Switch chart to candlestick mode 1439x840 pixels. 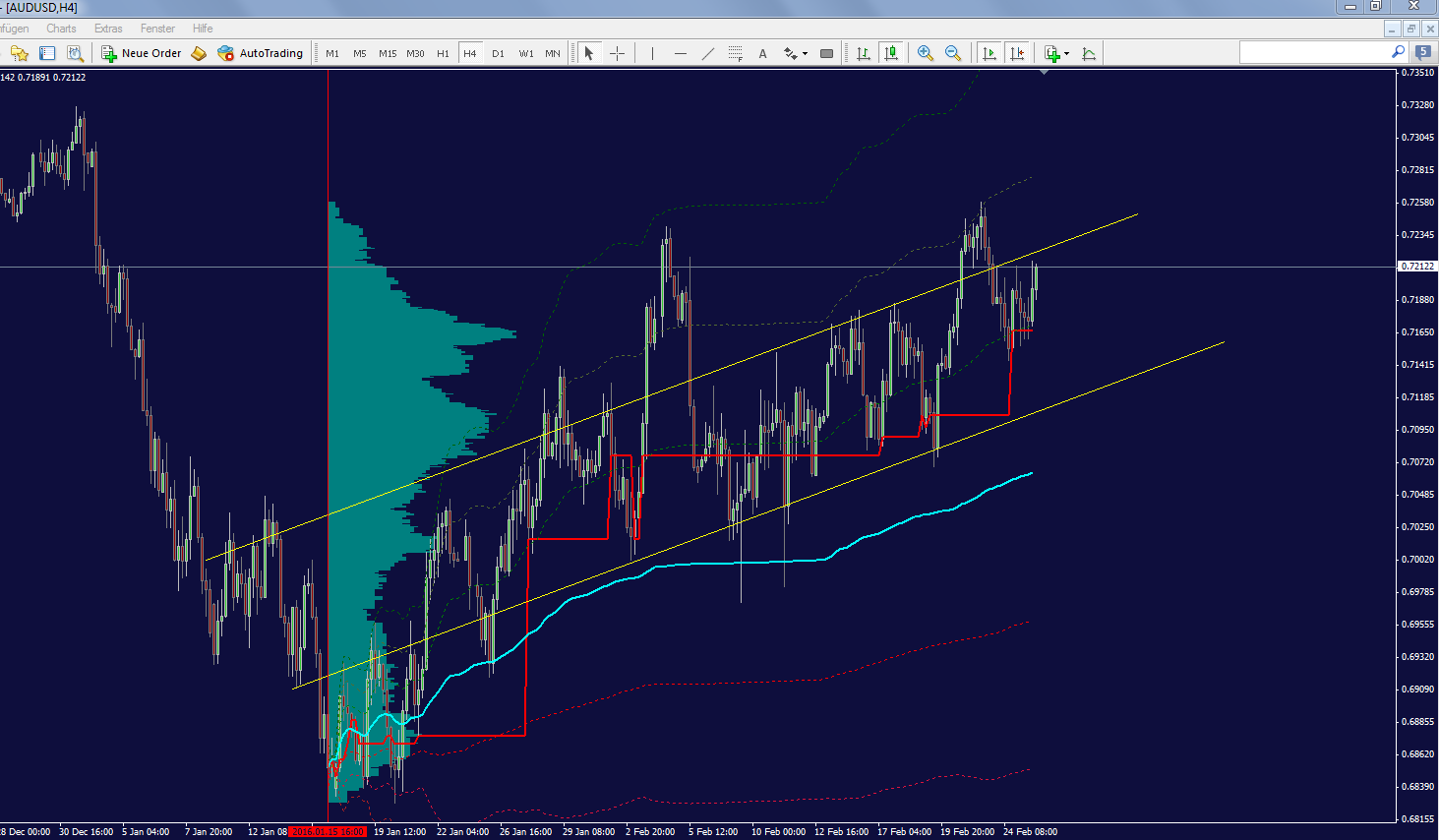pyautogui.click(x=890, y=53)
